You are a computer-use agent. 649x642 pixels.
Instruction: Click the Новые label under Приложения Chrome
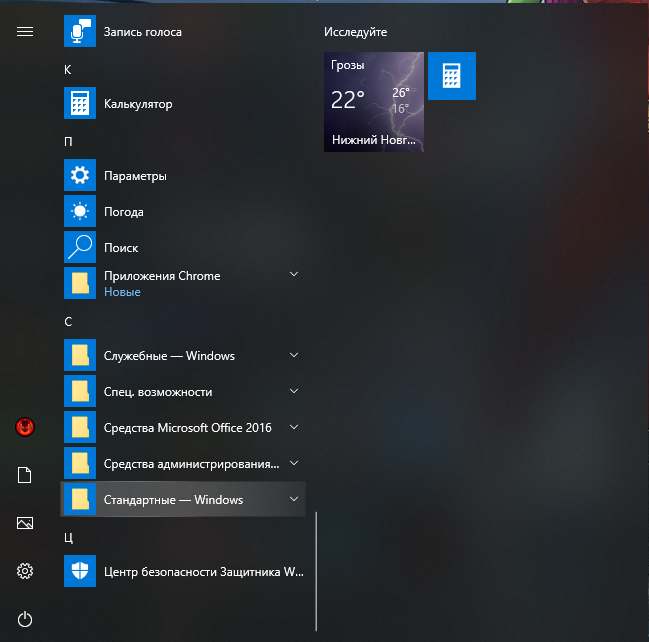pos(122,292)
